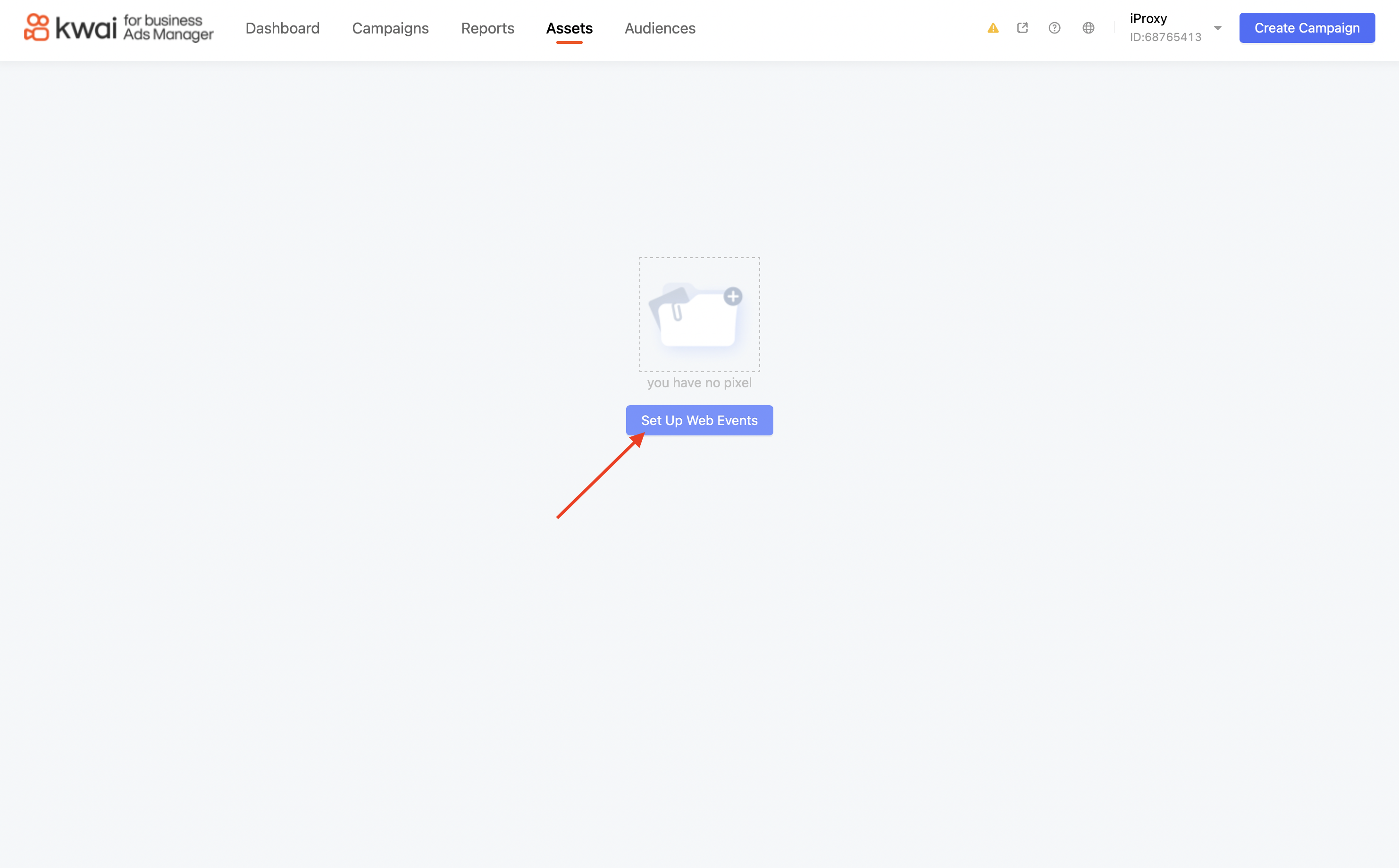
Task: Click the Set Up Web Events button
Action: click(699, 420)
